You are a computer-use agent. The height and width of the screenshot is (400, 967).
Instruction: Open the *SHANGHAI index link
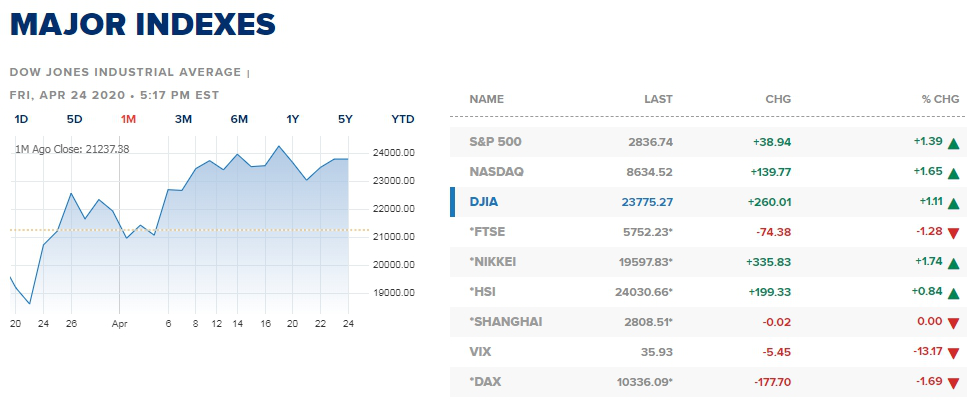(505, 322)
